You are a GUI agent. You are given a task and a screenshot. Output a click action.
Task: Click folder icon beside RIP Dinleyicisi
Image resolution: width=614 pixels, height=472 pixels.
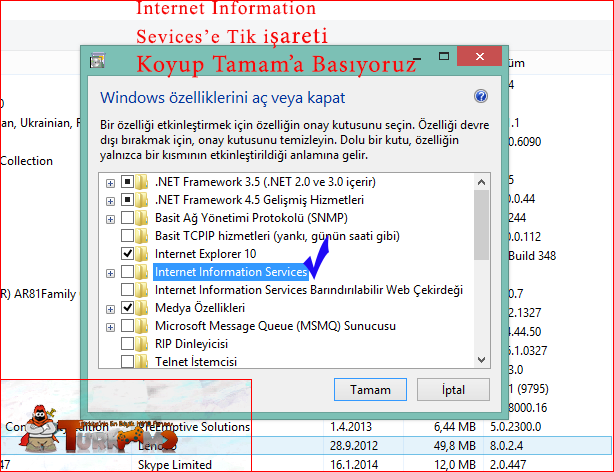coord(141,344)
